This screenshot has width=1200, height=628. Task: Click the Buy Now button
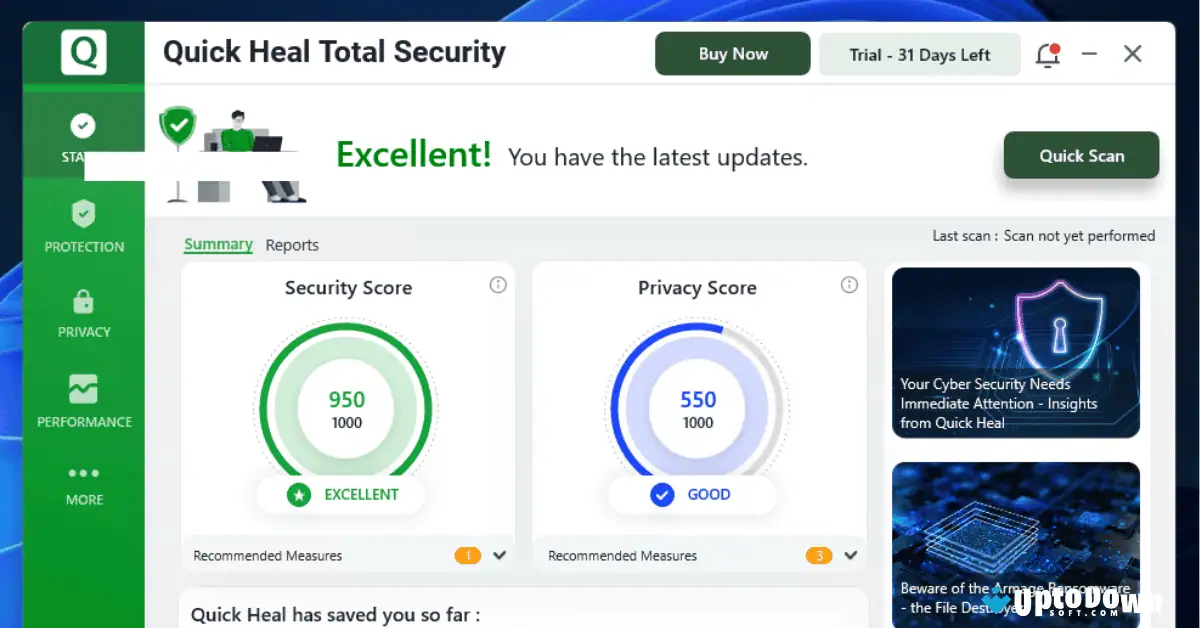[732, 53]
